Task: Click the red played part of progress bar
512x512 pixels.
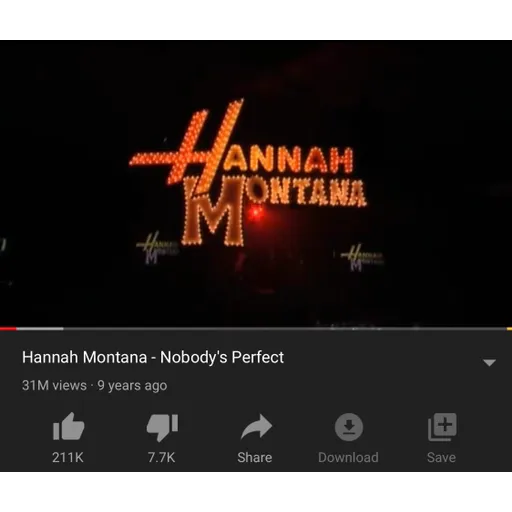Action: pos(8,329)
